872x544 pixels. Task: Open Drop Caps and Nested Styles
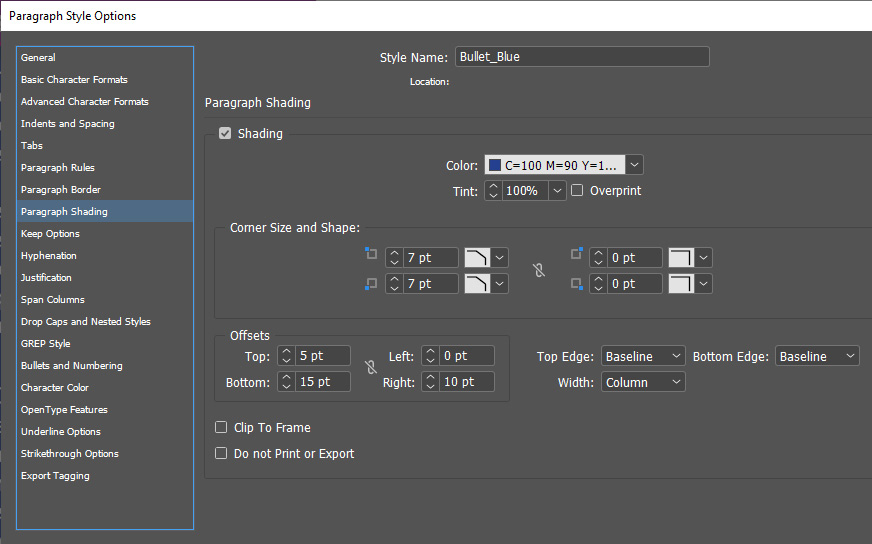pos(105,322)
